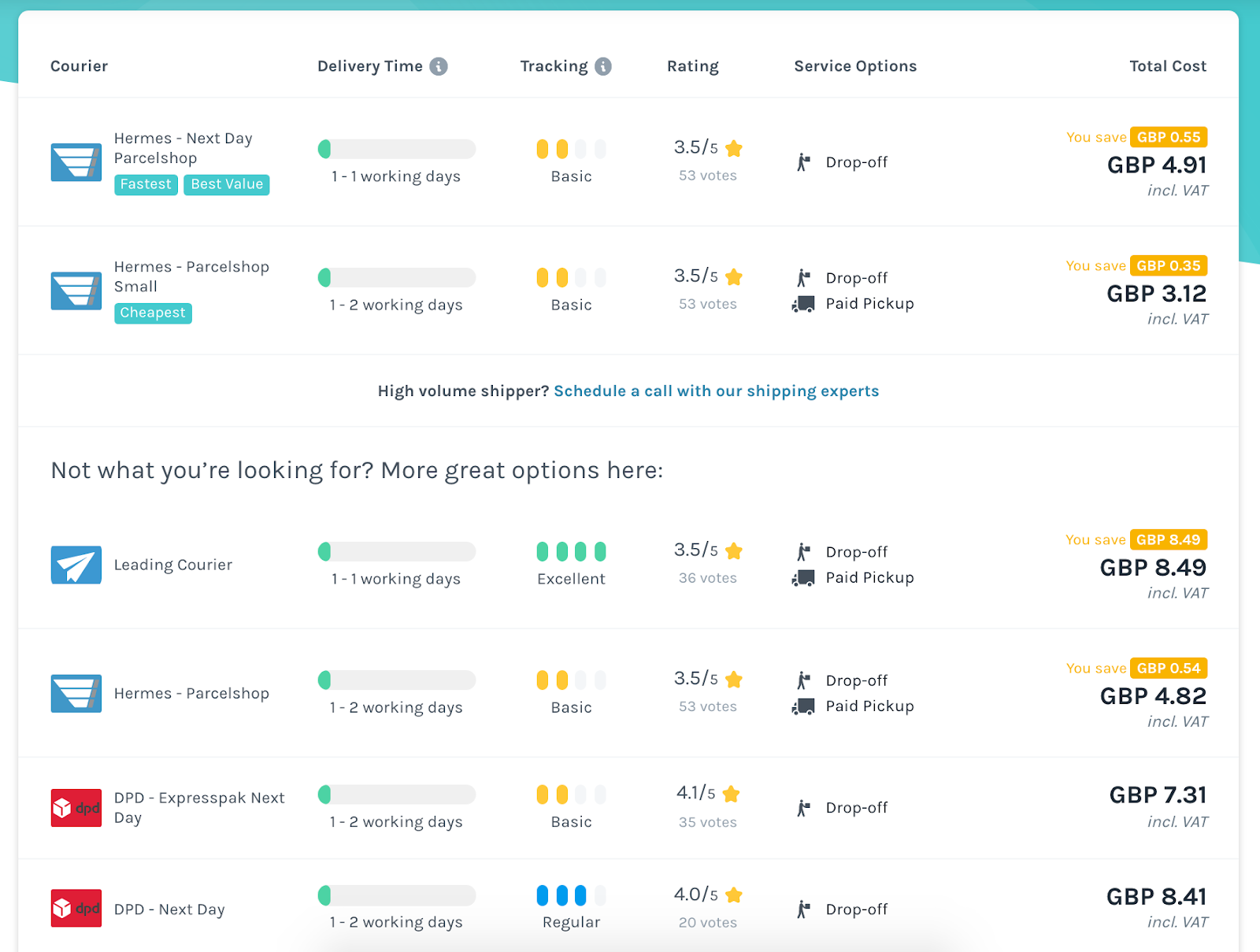Select the Leading Courier name
Viewport: 1260px width, 952px height.
tap(173, 565)
